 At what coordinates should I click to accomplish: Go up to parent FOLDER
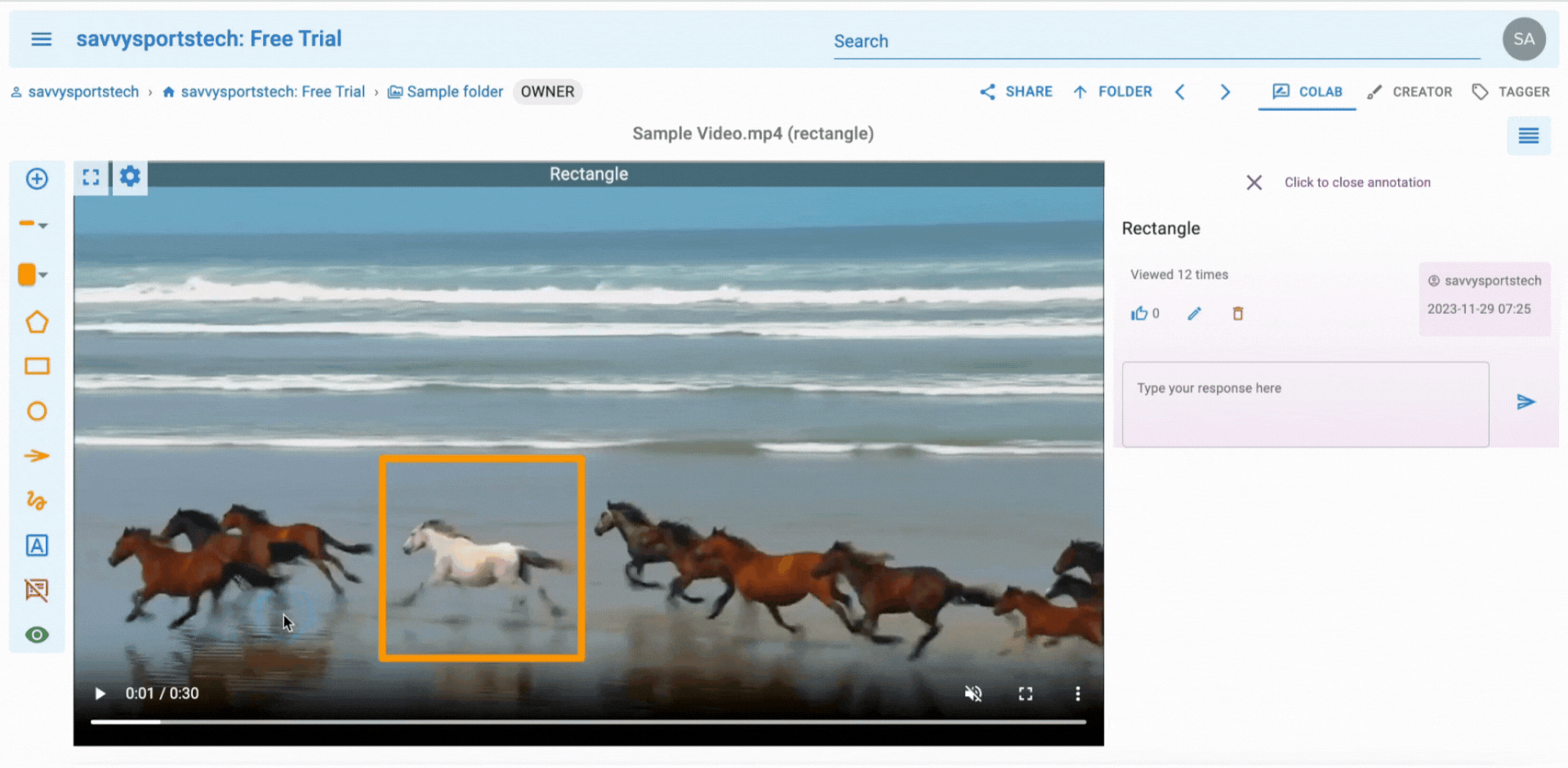click(x=1112, y=92)
